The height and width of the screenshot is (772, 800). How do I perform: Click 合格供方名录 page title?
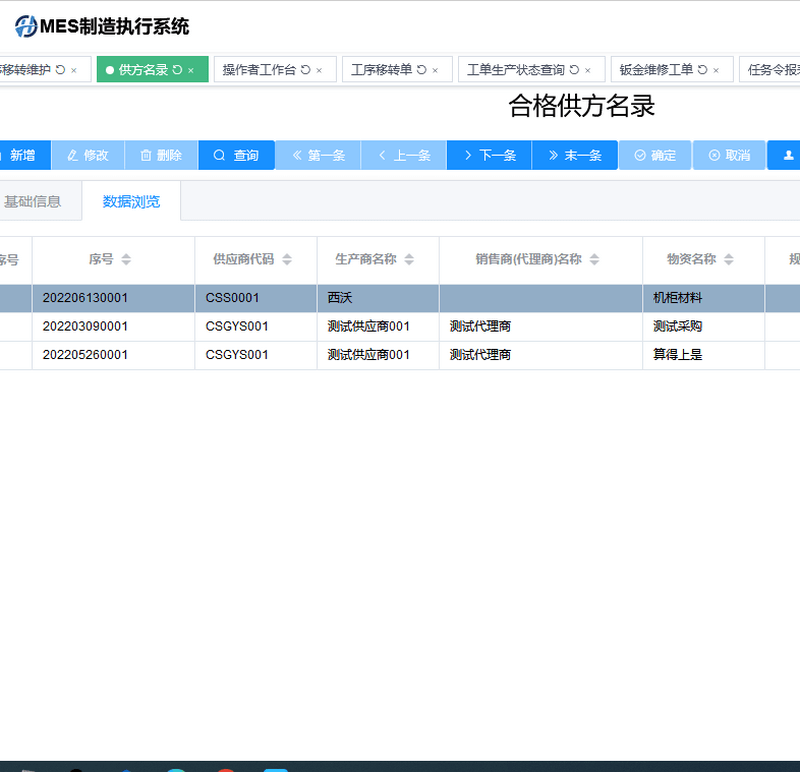point(582,106)
